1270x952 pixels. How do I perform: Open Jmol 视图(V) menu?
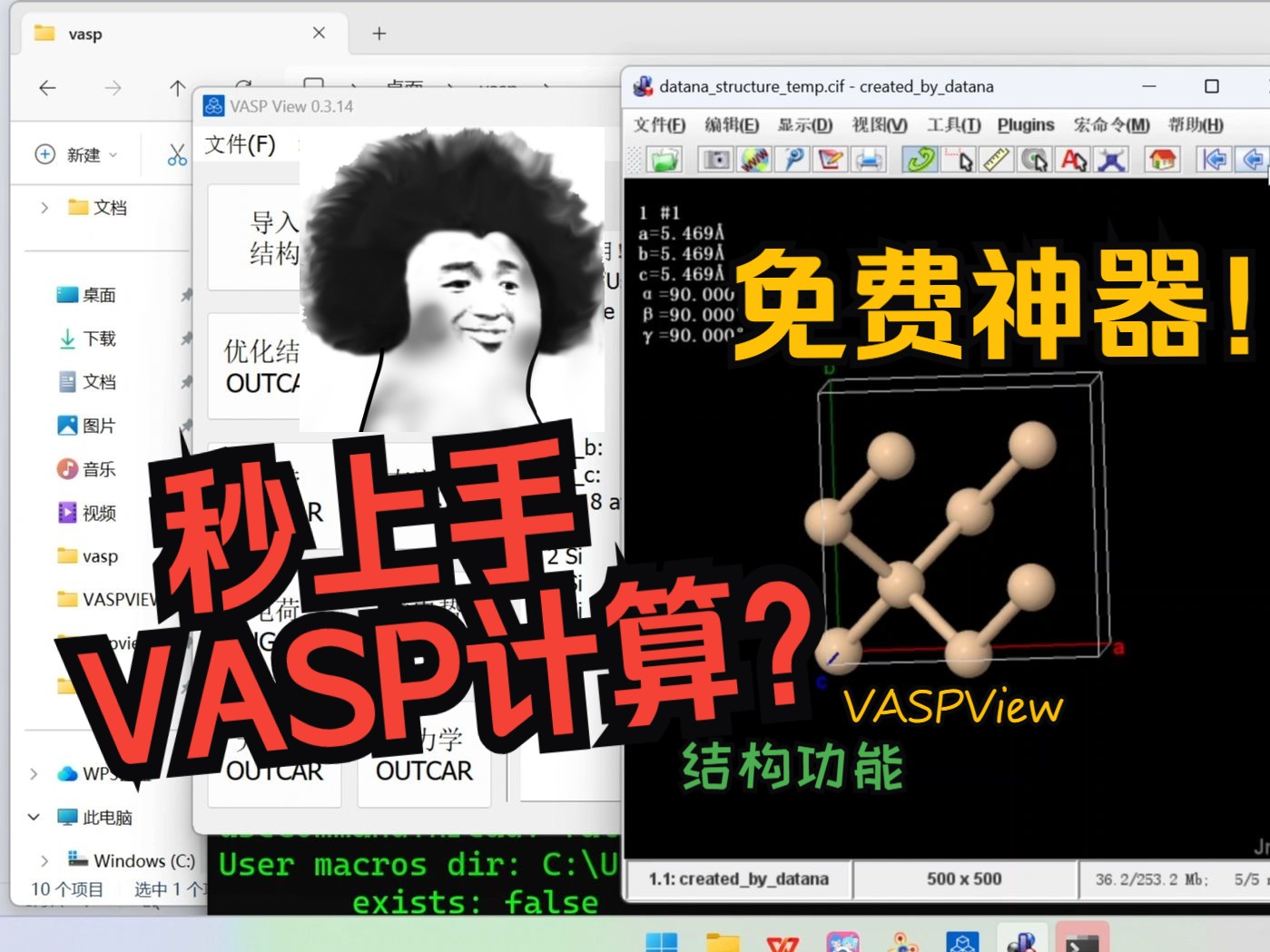click(880, 125)
